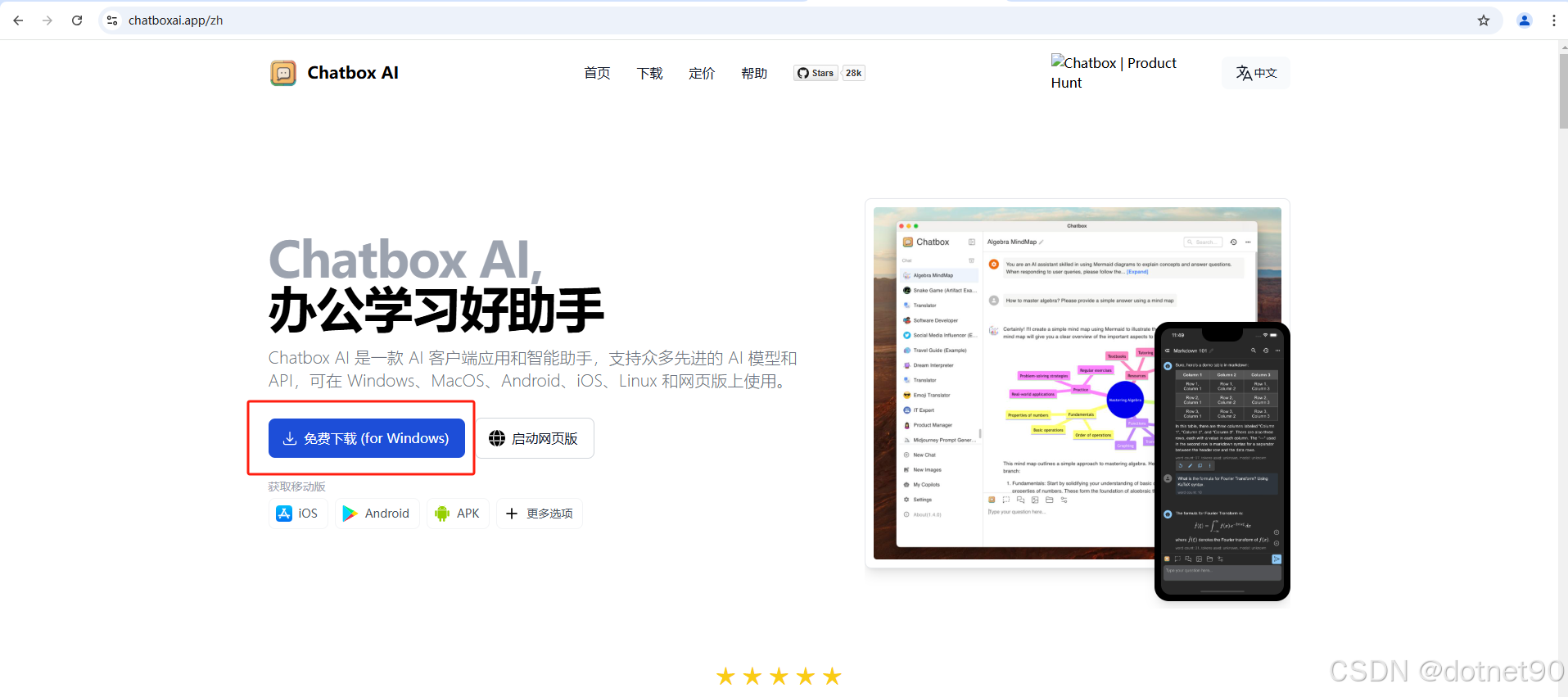Screen dimensions: 1568x697
Task: Click the 28k star count badge
Action: pyautogui.click(x=854, y=73)
